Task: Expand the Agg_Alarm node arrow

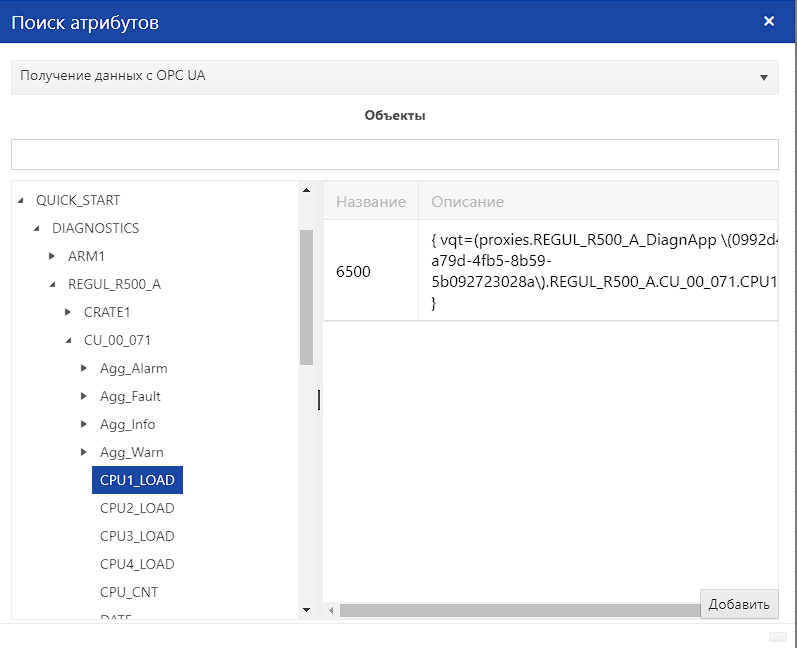Action: (x=85, y=368)
